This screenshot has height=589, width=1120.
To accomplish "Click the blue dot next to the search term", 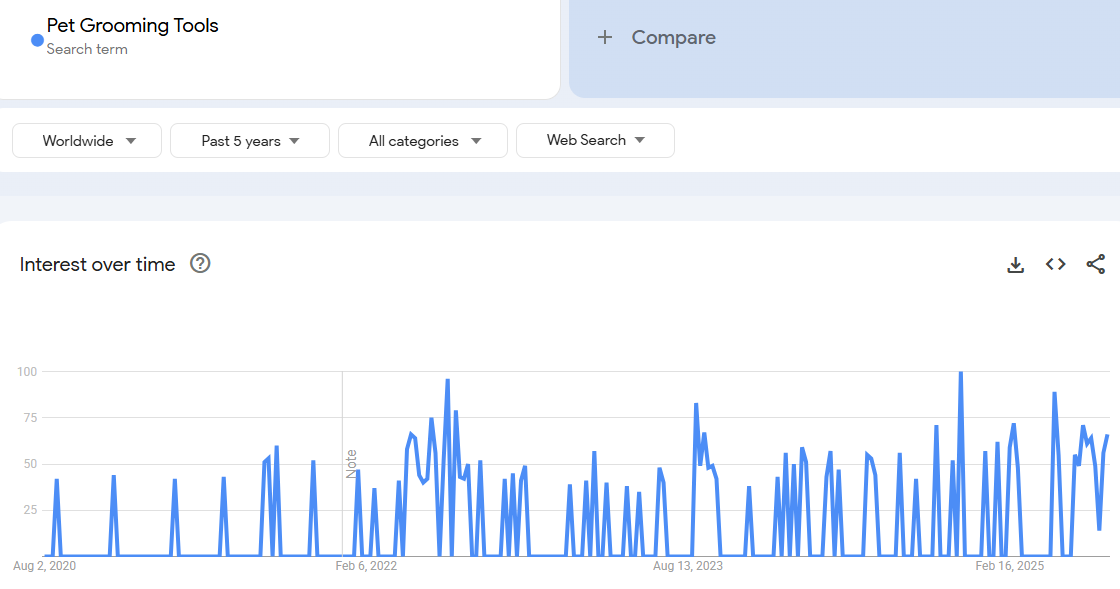I will pos(37,40).
